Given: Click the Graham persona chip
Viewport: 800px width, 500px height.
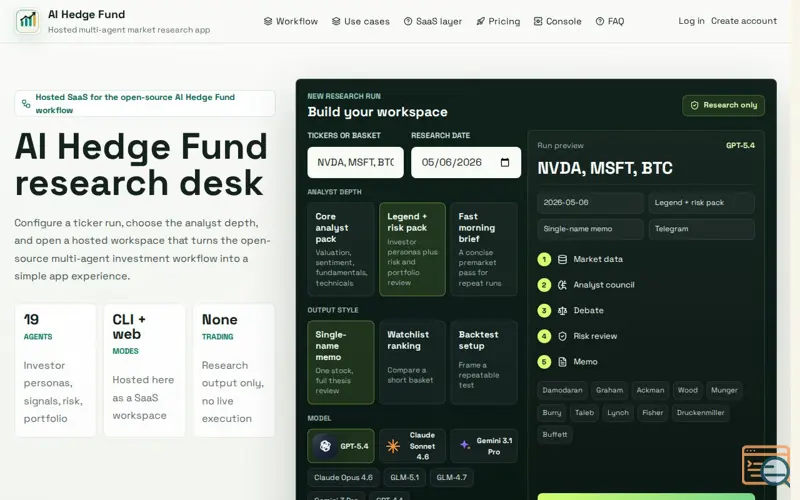Looking at the screenshot, I should [x=610, y=390].
